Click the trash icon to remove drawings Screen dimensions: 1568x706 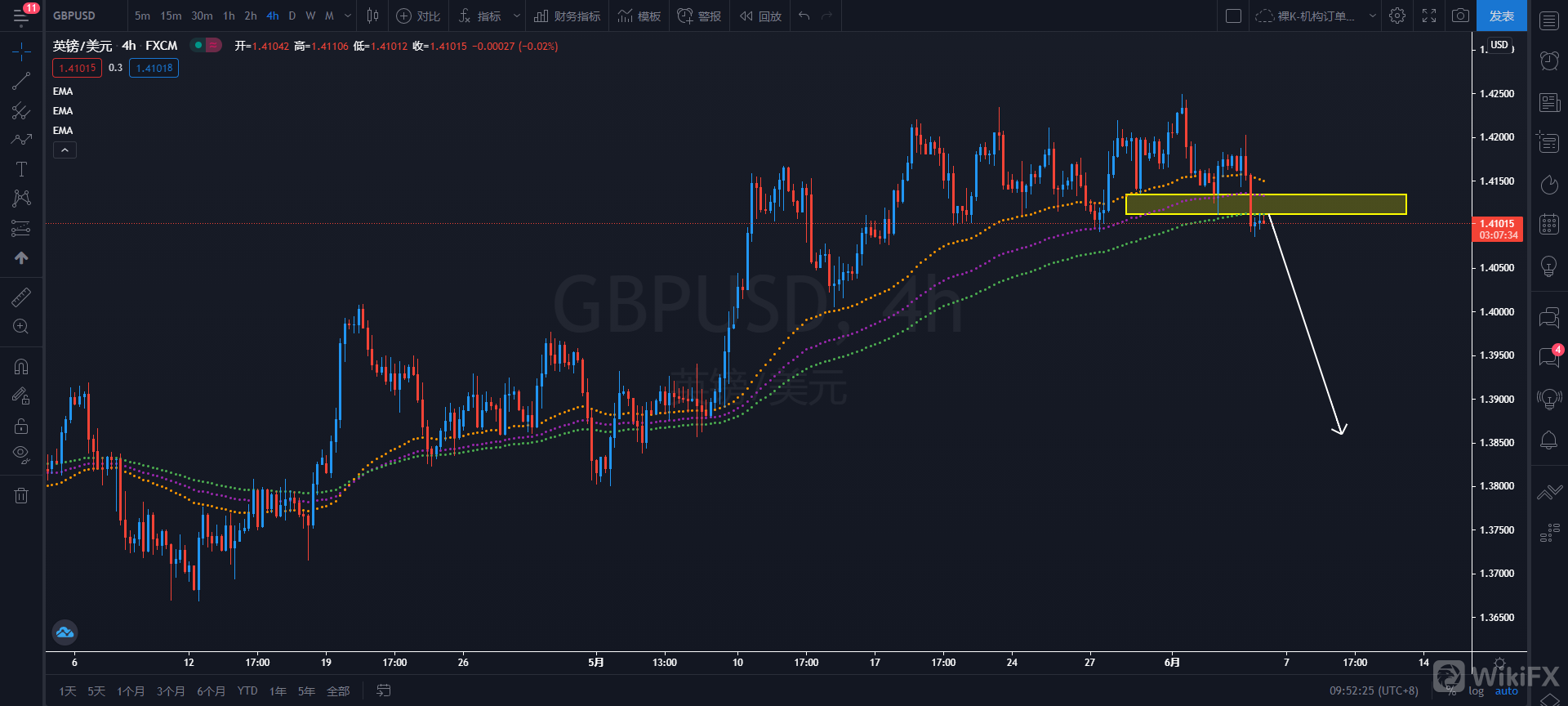pos(21,495)
